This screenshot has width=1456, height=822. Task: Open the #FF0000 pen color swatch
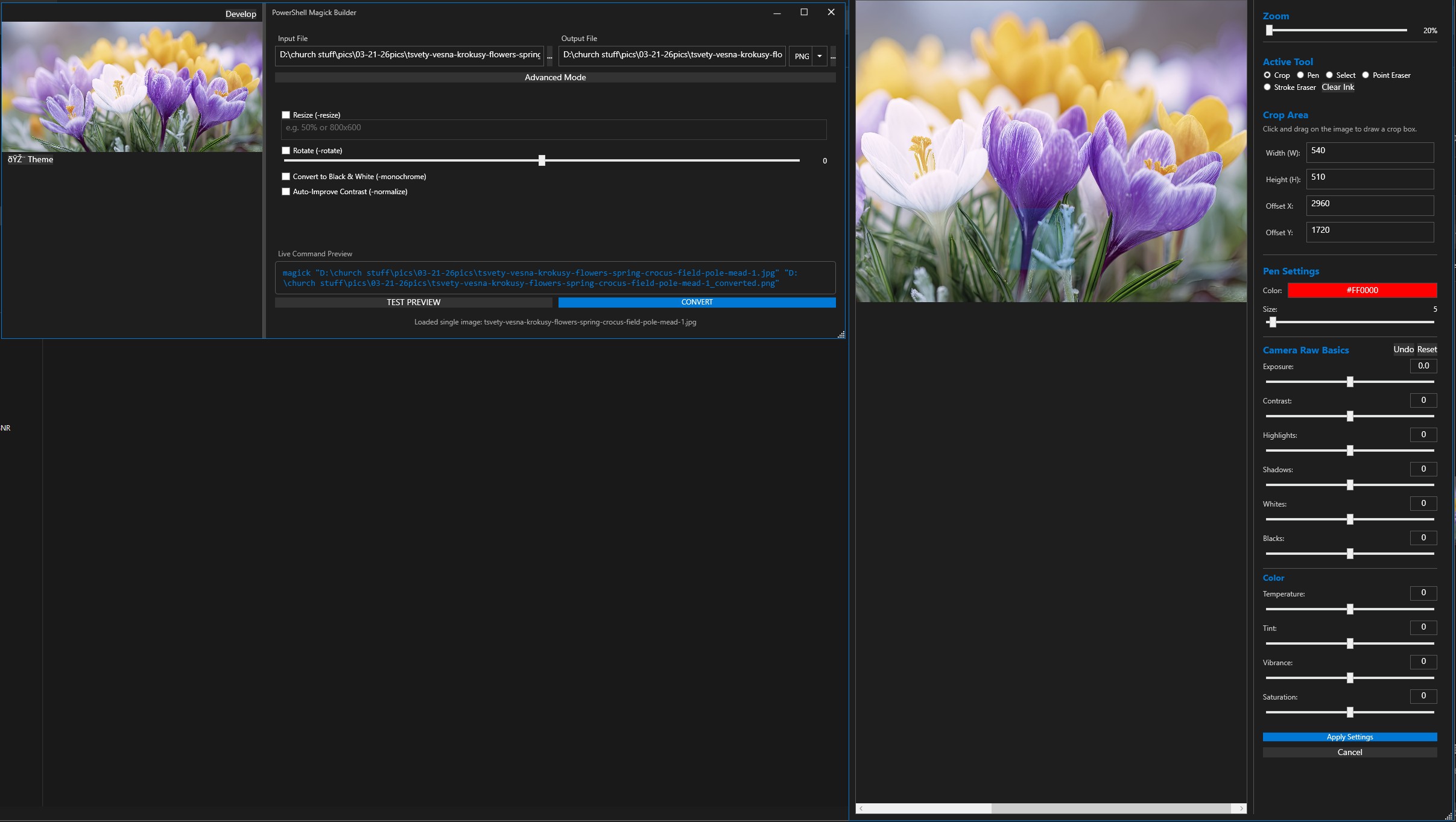(x=1361, y=290)
